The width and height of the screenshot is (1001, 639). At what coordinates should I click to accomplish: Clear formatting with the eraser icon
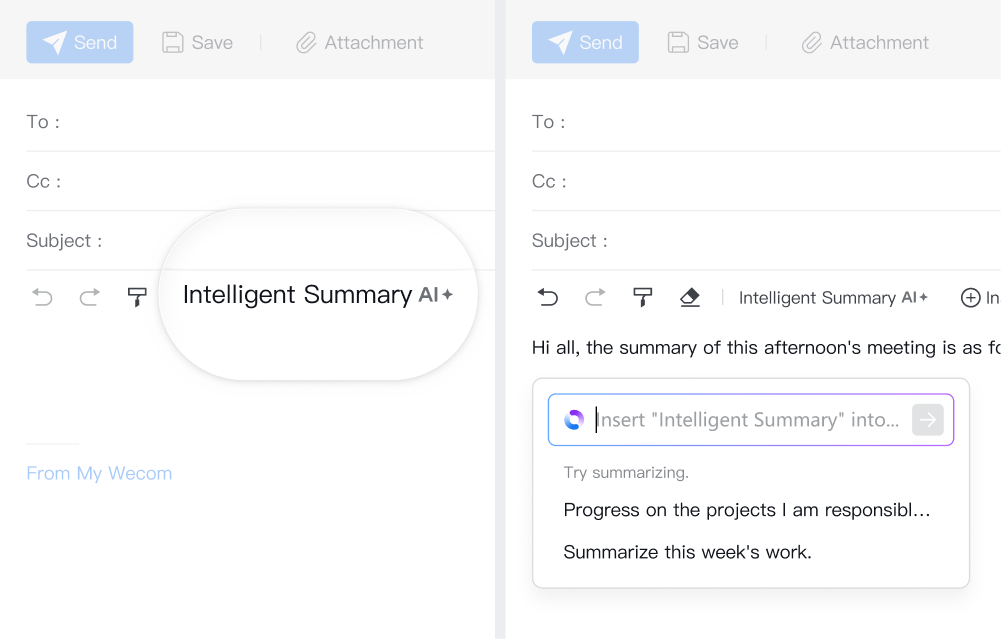pyautogui.click(x=690, y=297)
